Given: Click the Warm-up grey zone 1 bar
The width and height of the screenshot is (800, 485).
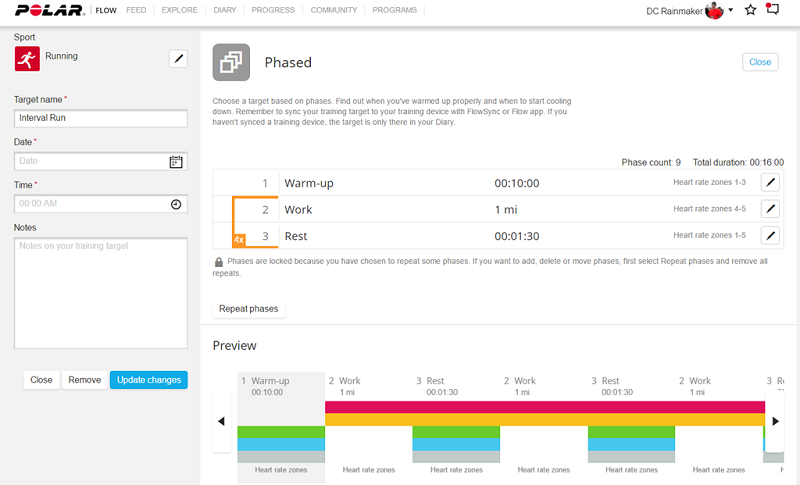Looking at the screenshot, I should (x=281, y=456).
